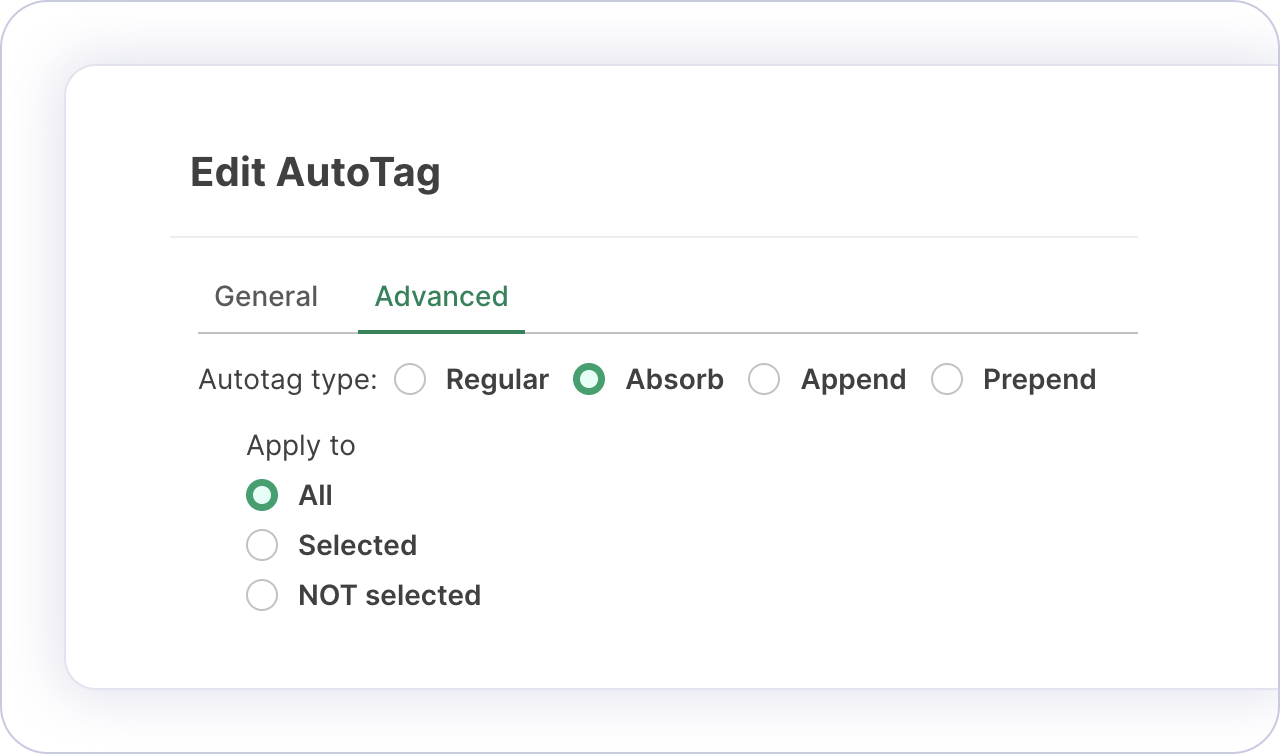Open the Advanced tab
The height and width of the screenshot is (754, 1280).
click(441, 297)
